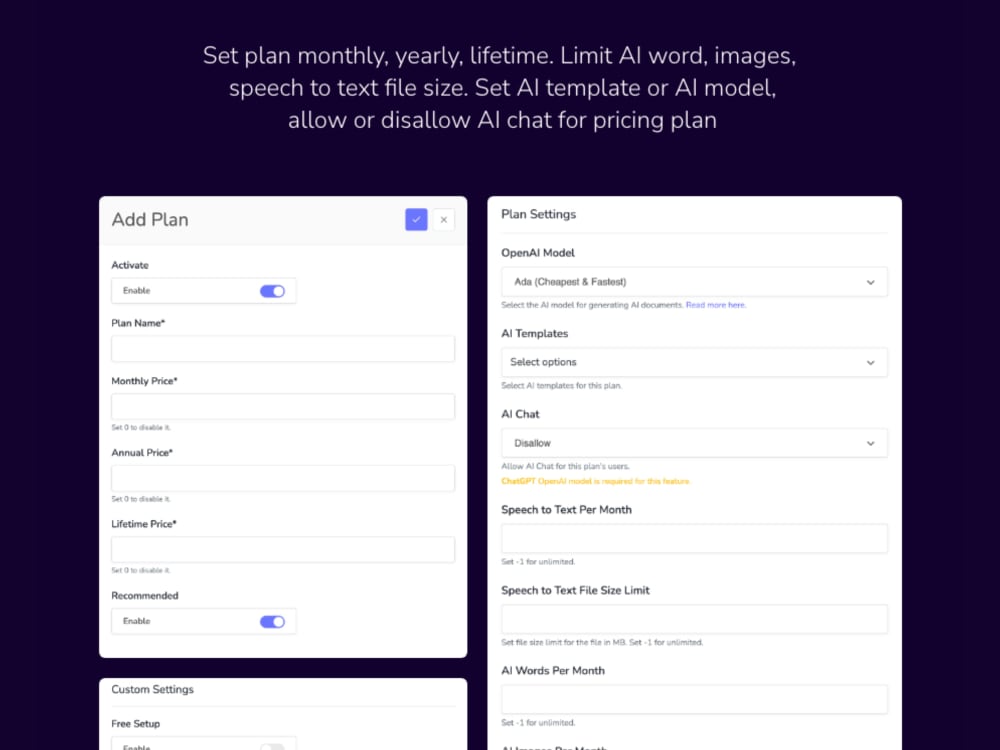Viewport: 1000px width, 750px height.
Task: Enable the Free Setup toggle
Action: (x=271, y=747)
